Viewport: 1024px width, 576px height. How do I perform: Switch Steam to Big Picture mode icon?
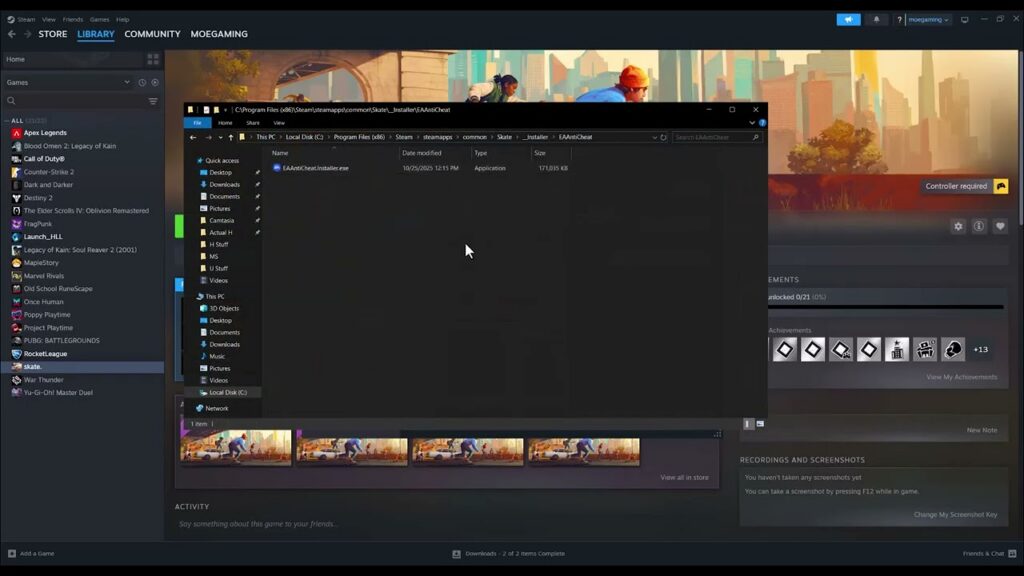(965, 20)
